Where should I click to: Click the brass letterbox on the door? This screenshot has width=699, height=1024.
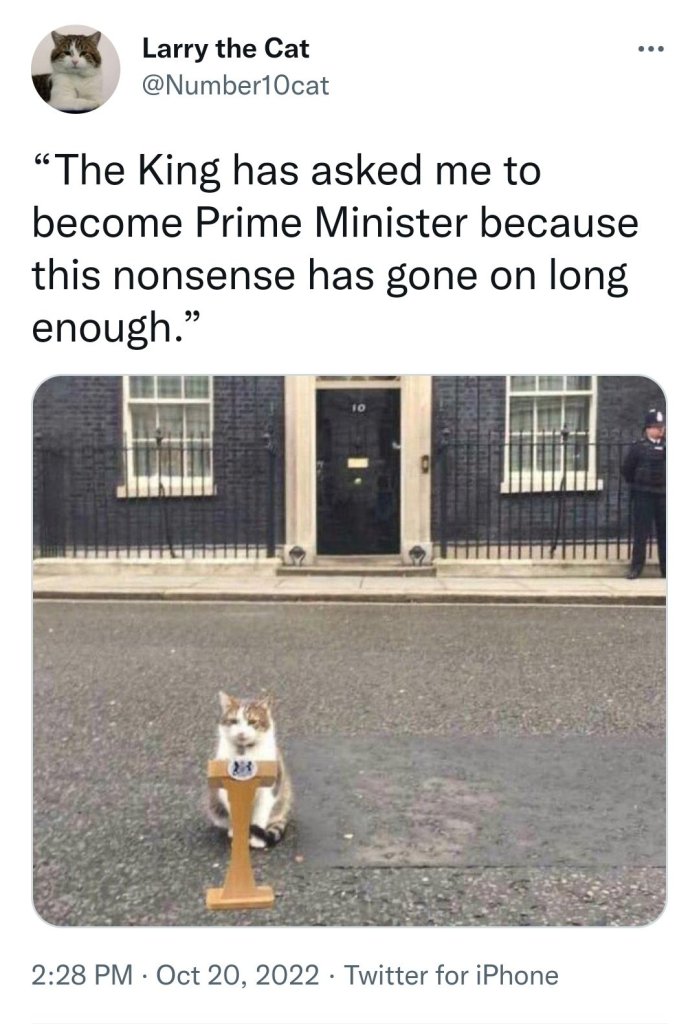click(357, 462)
